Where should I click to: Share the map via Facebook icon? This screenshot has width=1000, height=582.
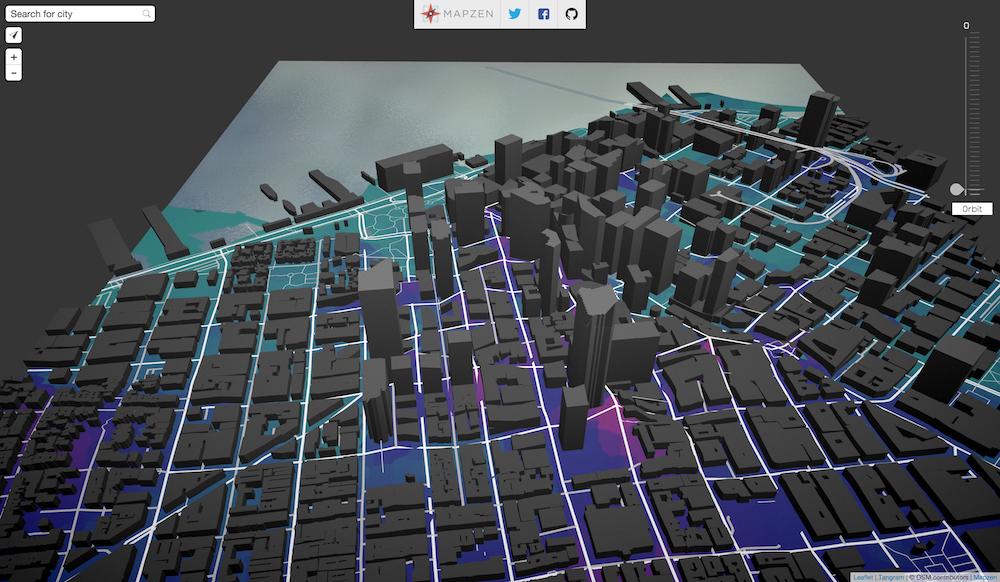click(543, 13)
